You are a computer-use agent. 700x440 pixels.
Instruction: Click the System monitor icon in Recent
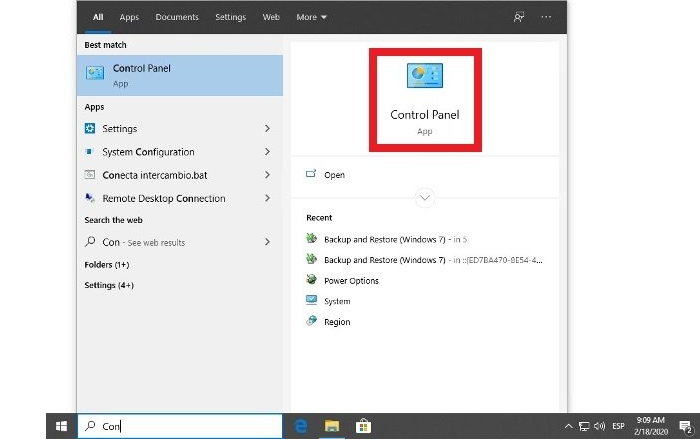click(x=311, y=300)
